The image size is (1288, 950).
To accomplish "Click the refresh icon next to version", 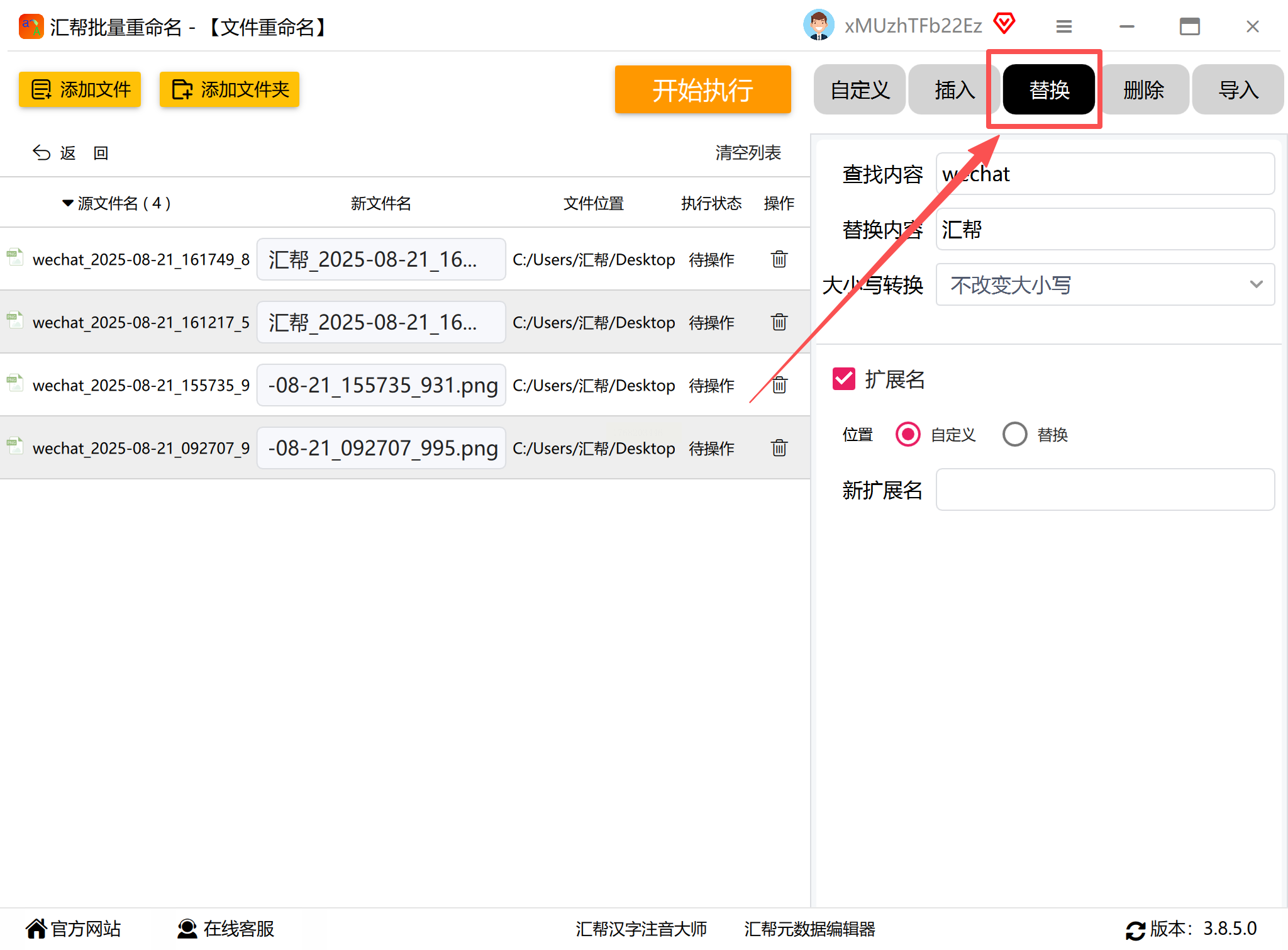I will pos(1135,930).
